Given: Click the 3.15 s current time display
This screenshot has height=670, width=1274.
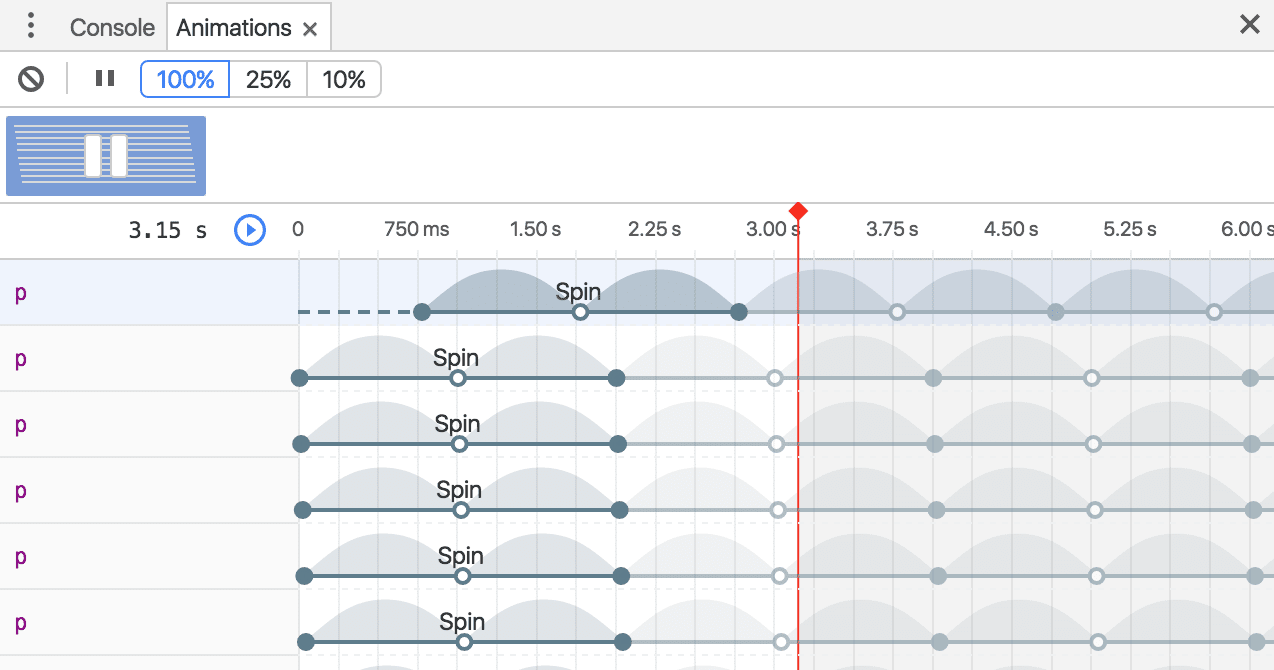Looking at the screenshot, I should [x=168, y=231].
